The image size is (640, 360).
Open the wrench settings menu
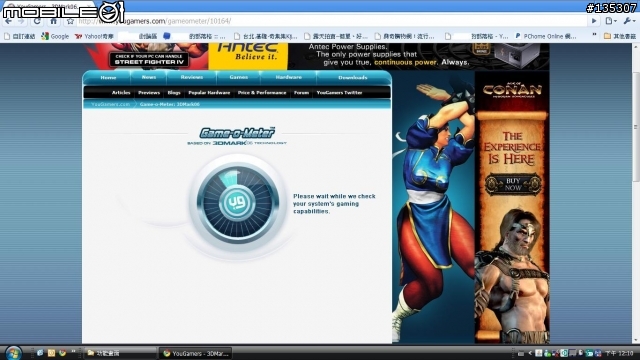(x=629, y=21)
